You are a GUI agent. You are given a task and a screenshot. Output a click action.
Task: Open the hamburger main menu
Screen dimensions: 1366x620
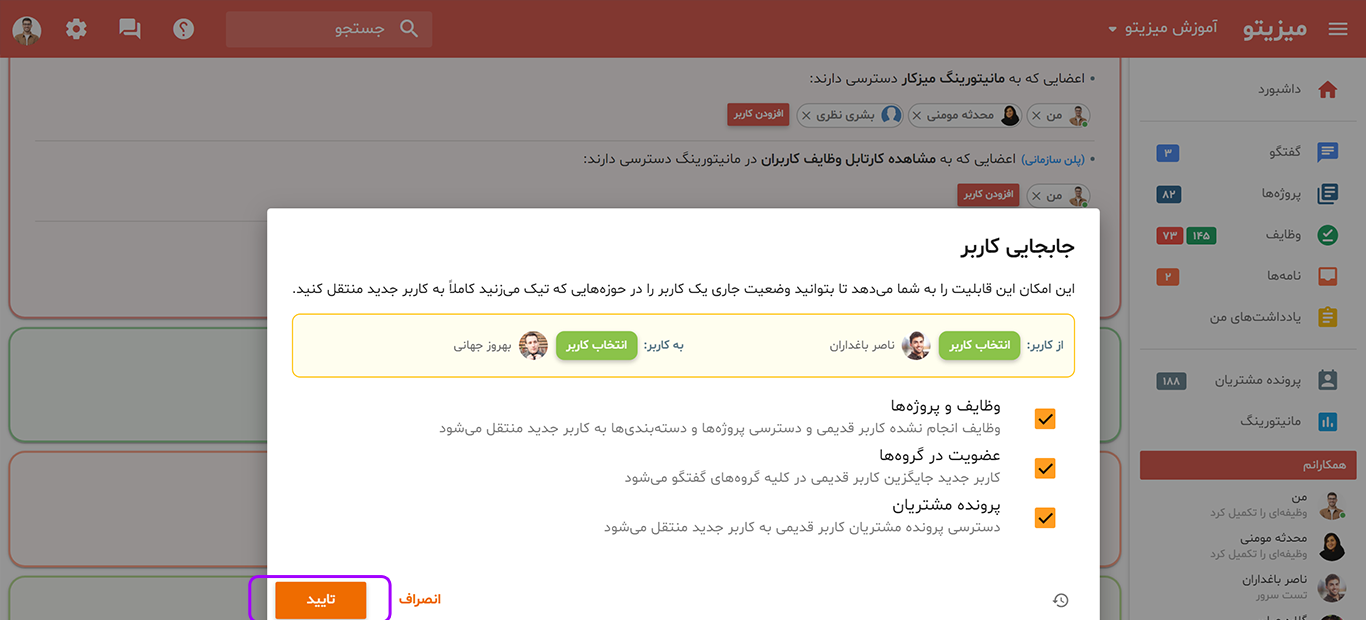(x=1338, y=29)
